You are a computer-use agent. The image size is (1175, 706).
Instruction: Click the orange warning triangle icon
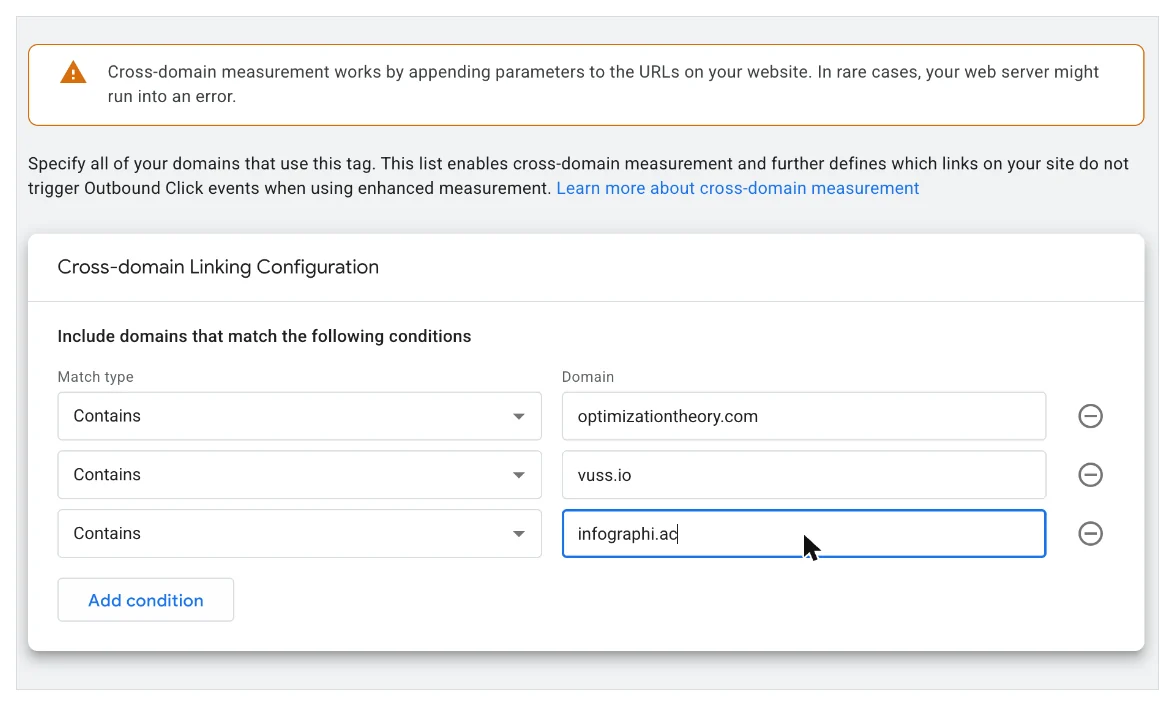(x=73, y=73)
